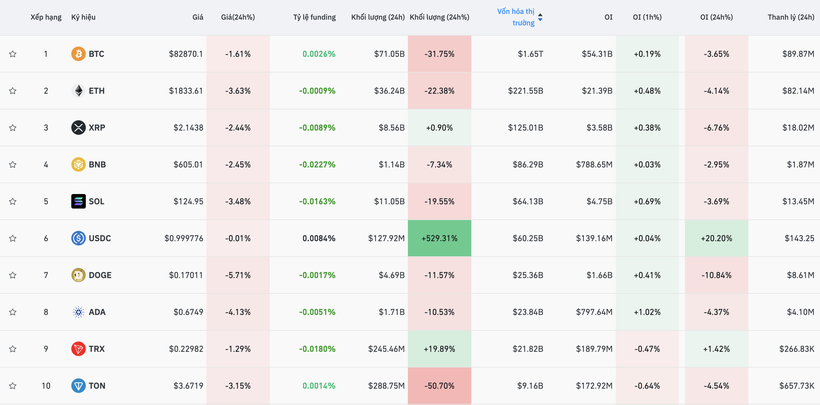Open the TON ticker link
Image resolution: width=820 pixels, height=405 pixels.
tap(97, 386)
